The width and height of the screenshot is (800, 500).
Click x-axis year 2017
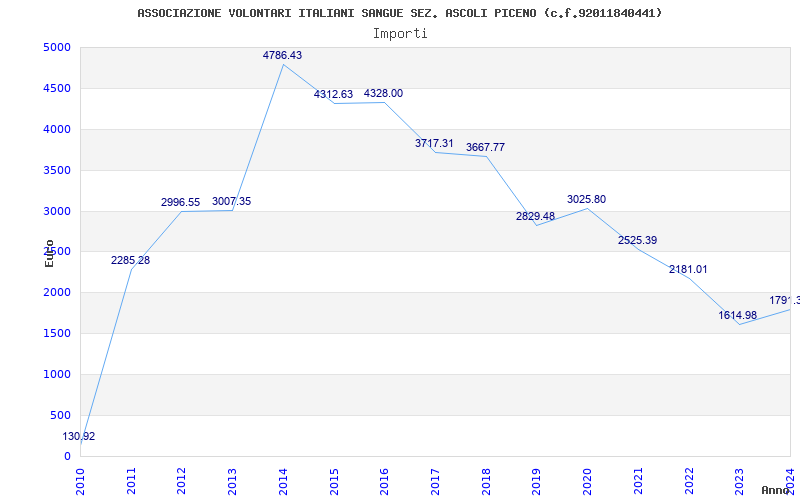(x=435, y=482)
